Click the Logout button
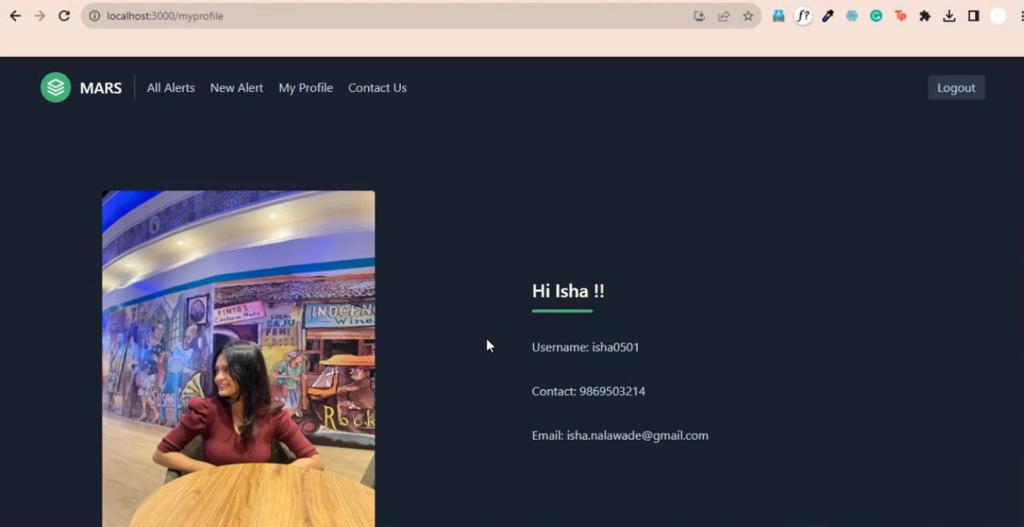The image size is (1024, 527). pyautogui.click(x=956, y=88)
